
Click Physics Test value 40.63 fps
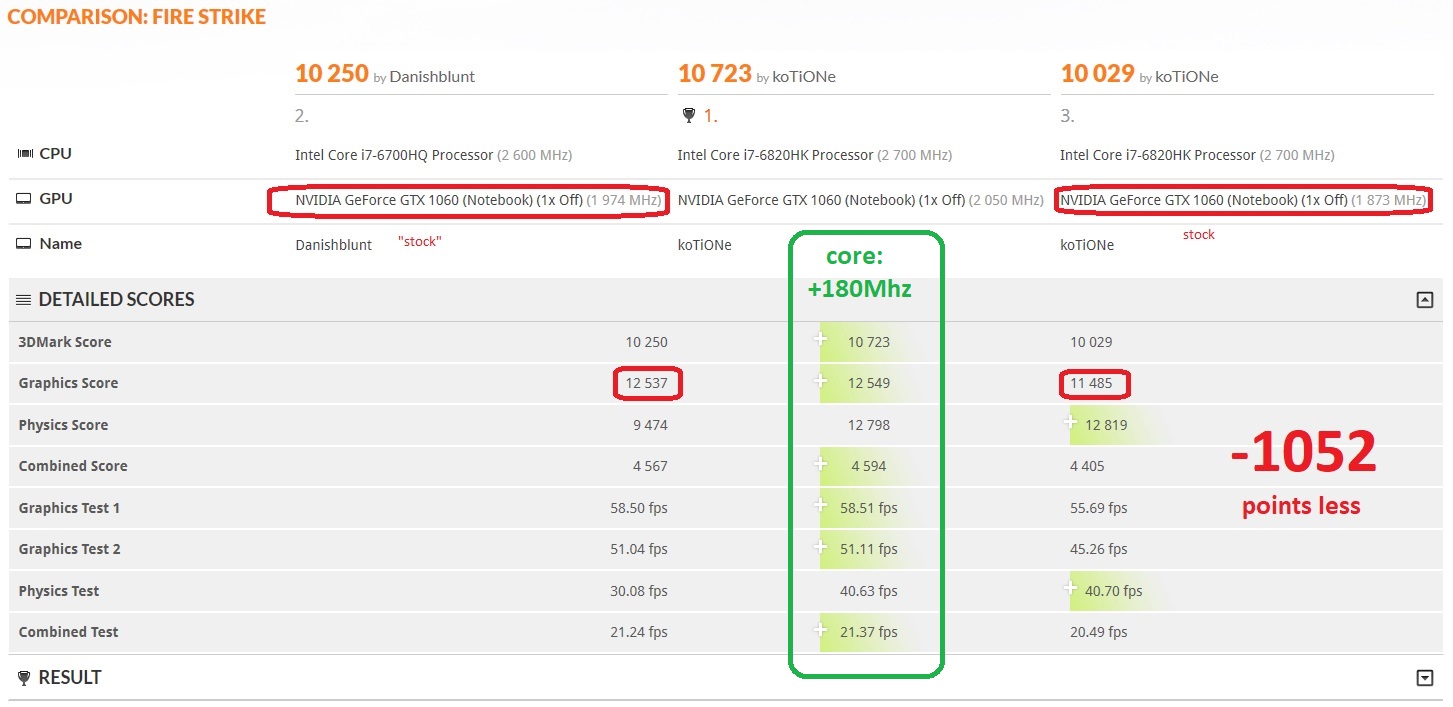pyautogui.click(x=869, y=591)
